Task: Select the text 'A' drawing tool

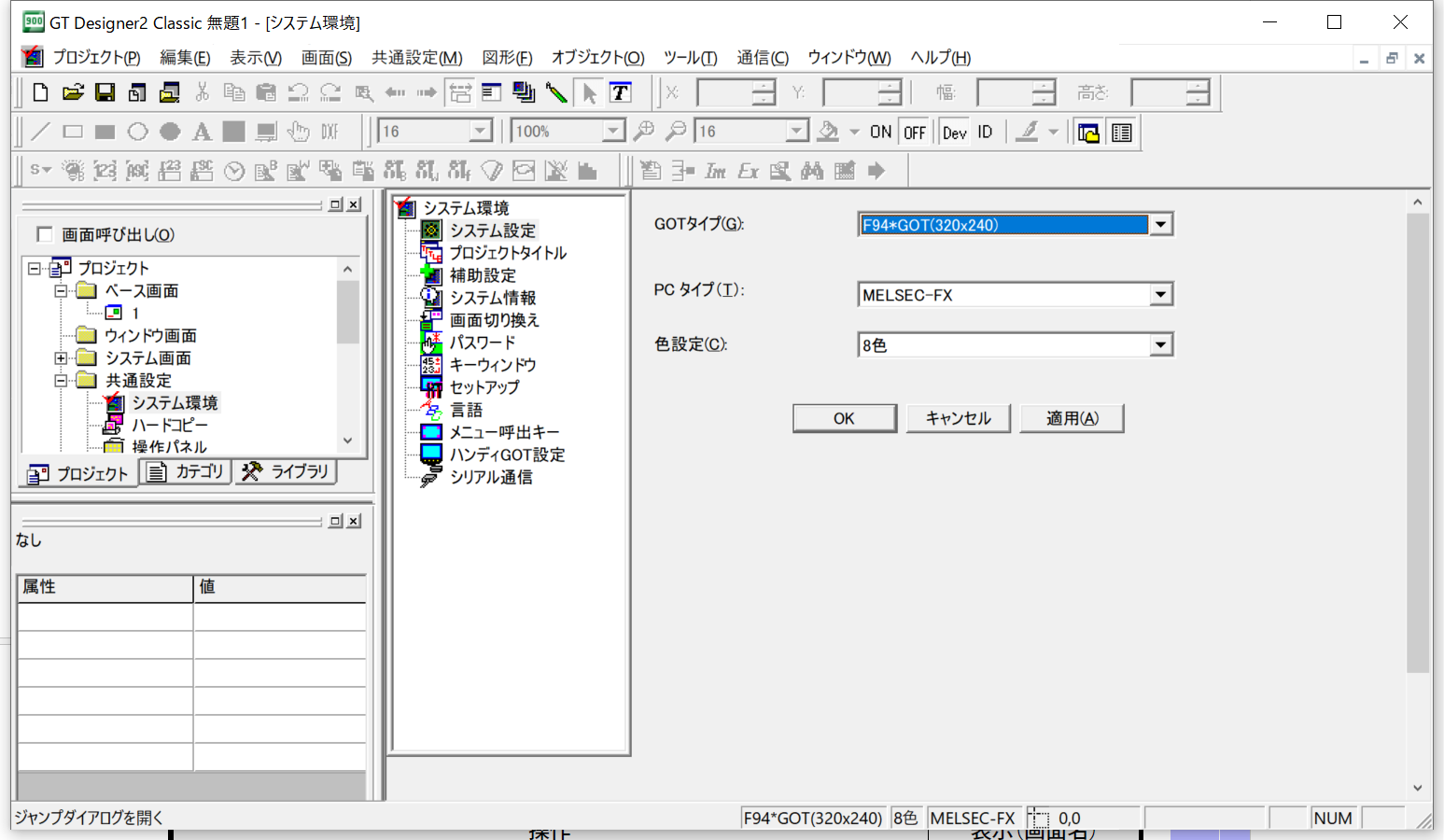Action: coord(202,132)
